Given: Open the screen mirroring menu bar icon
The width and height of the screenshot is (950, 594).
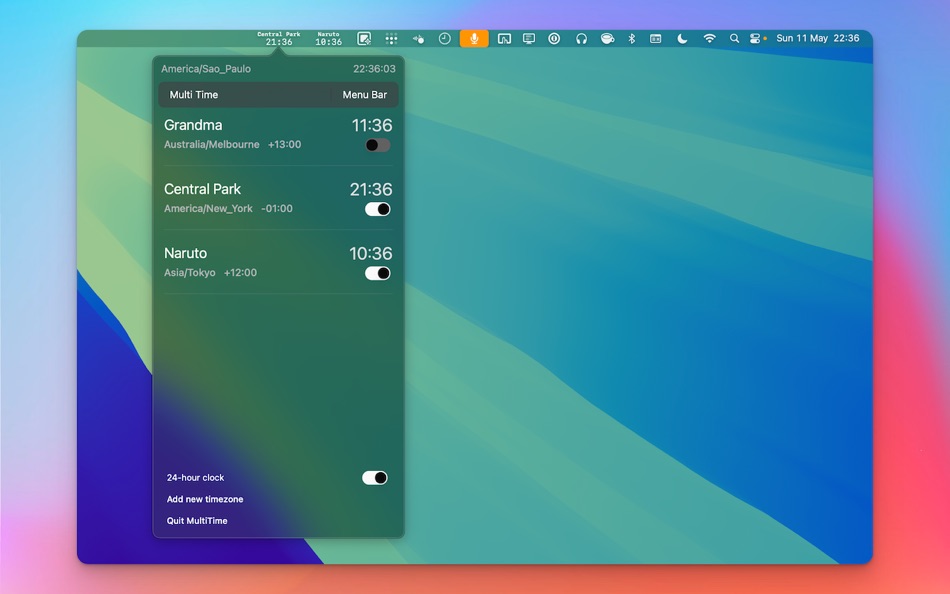Looking at the screenshot, I should (504, 39).
